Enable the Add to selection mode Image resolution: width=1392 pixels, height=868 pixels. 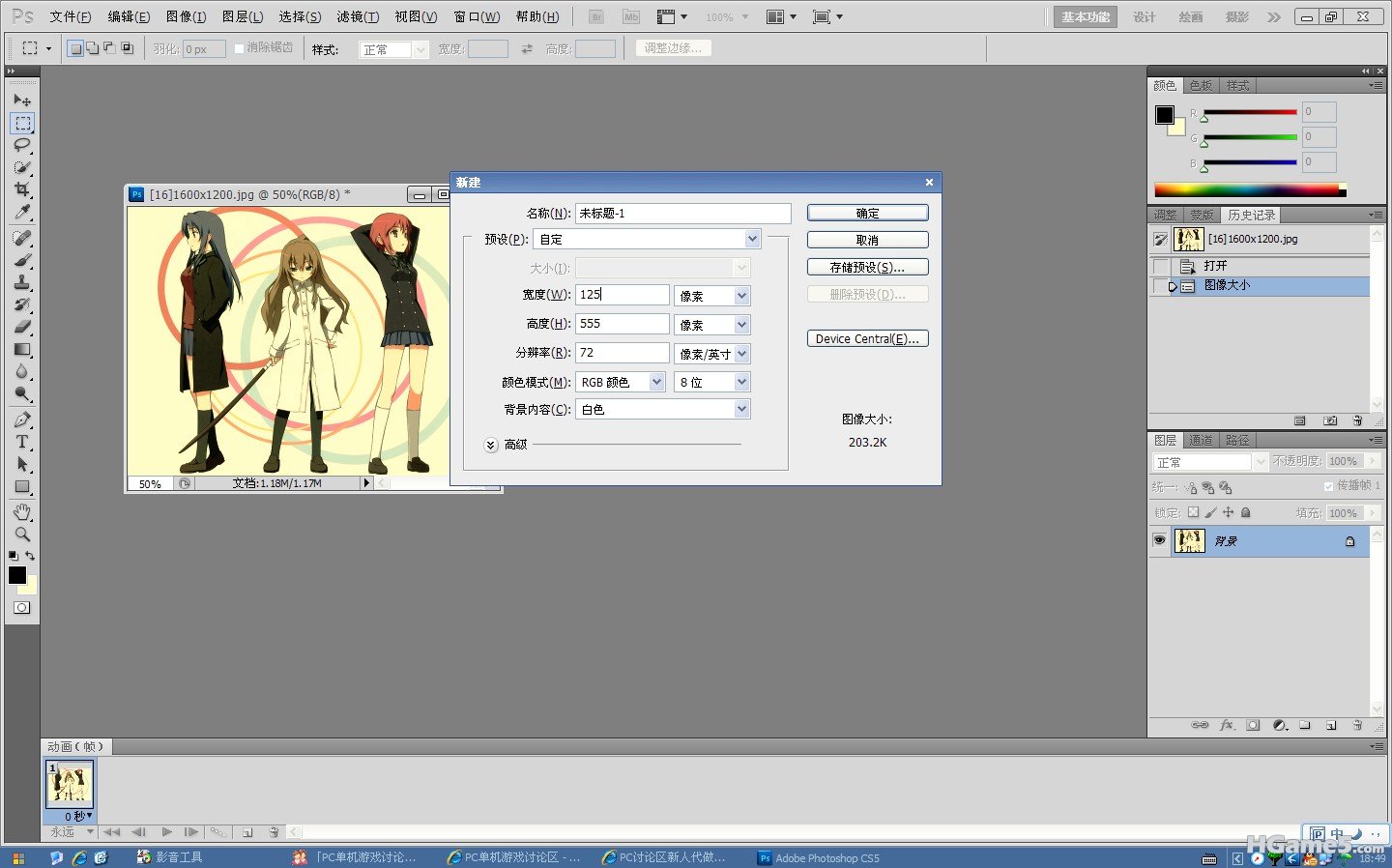(x=92, y=48)
